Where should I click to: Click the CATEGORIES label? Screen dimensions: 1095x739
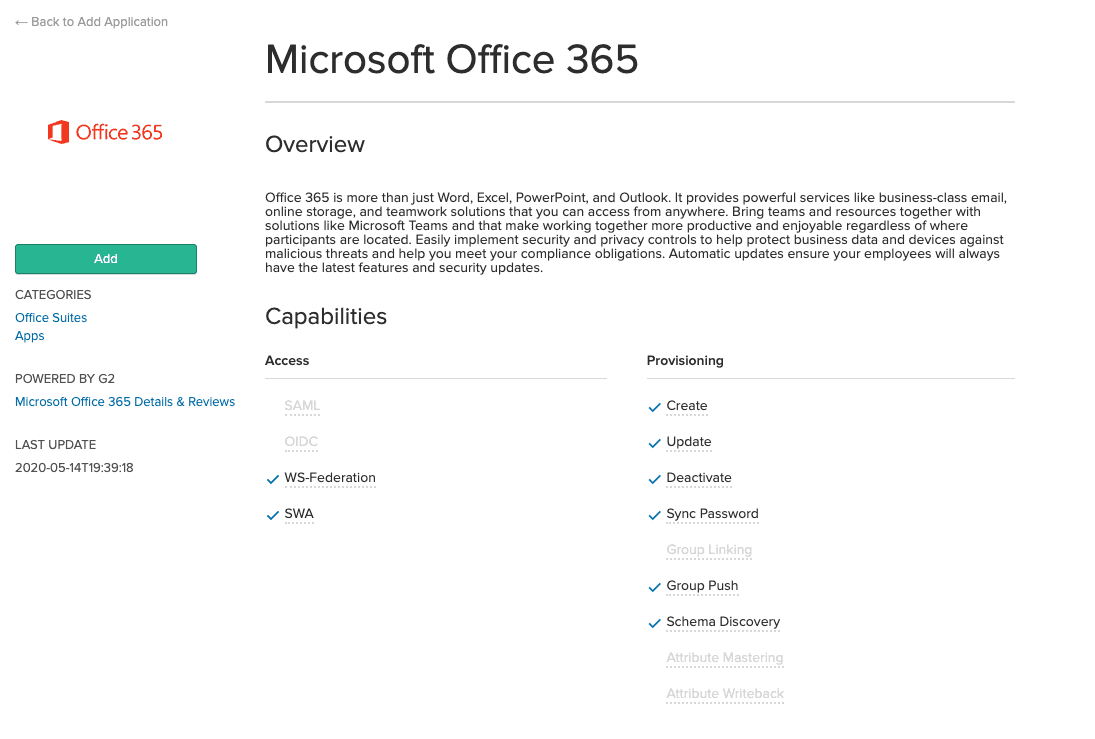pyautogui.click(x=53, y=295)
